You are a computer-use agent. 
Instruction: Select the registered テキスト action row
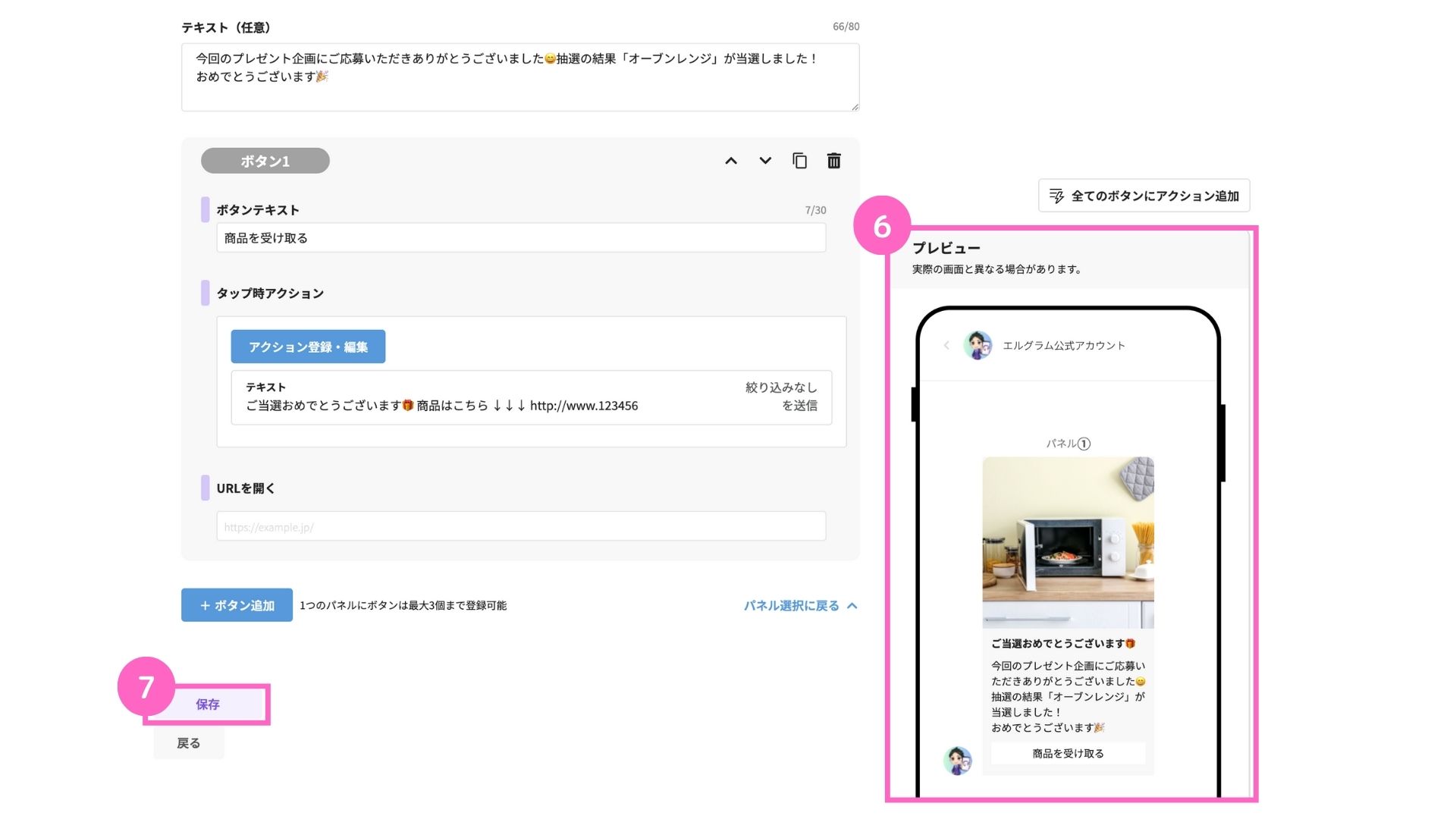coord(532,397)
